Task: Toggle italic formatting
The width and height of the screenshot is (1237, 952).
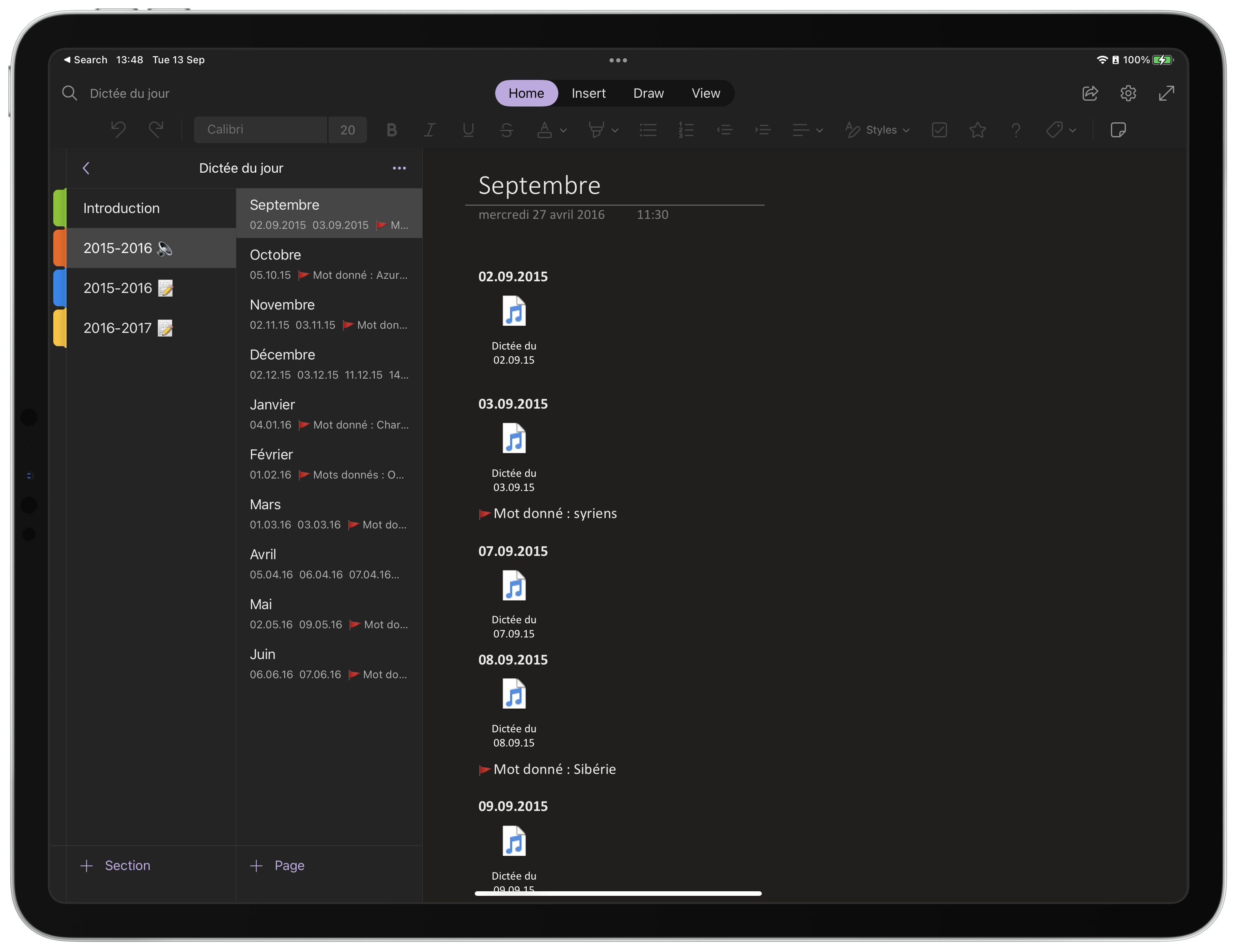Action: tap(430, 130)
